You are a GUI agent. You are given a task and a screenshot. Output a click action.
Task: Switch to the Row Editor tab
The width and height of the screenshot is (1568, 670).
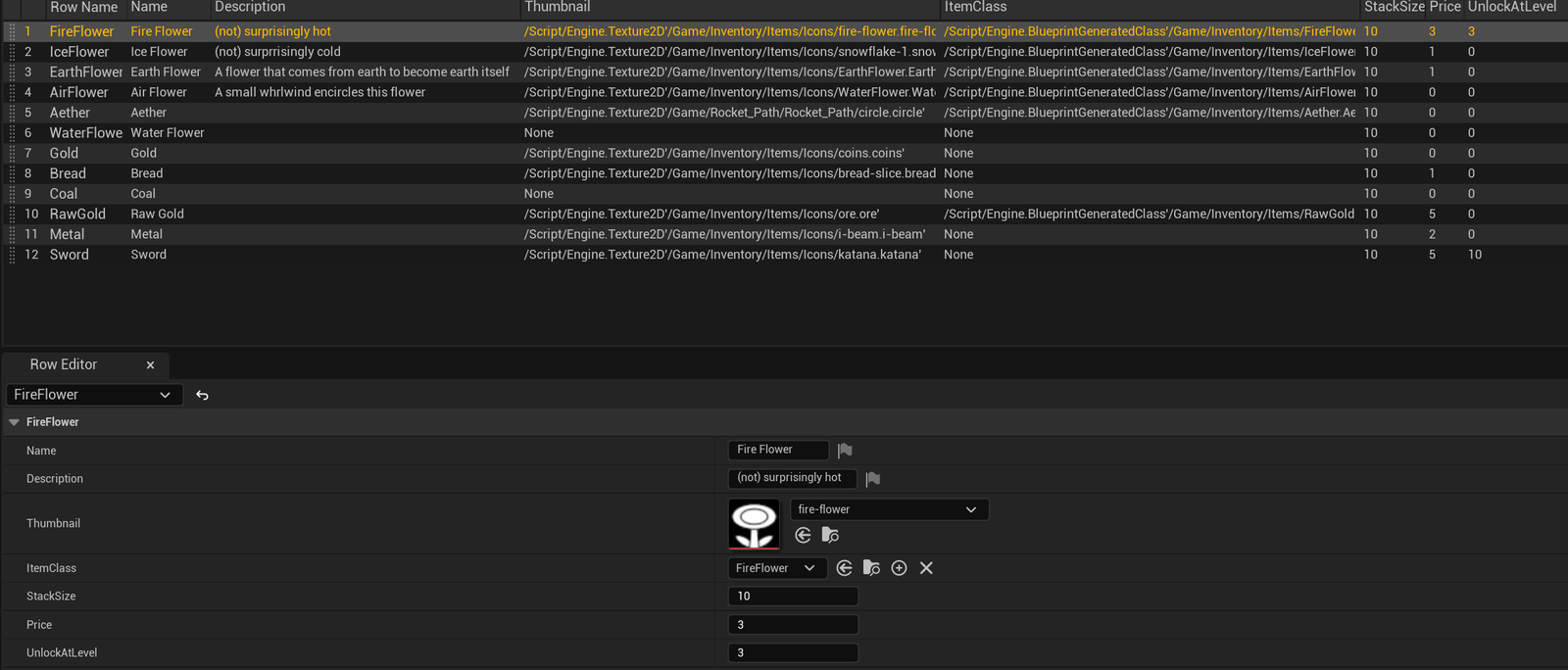[x=64, y=364]
